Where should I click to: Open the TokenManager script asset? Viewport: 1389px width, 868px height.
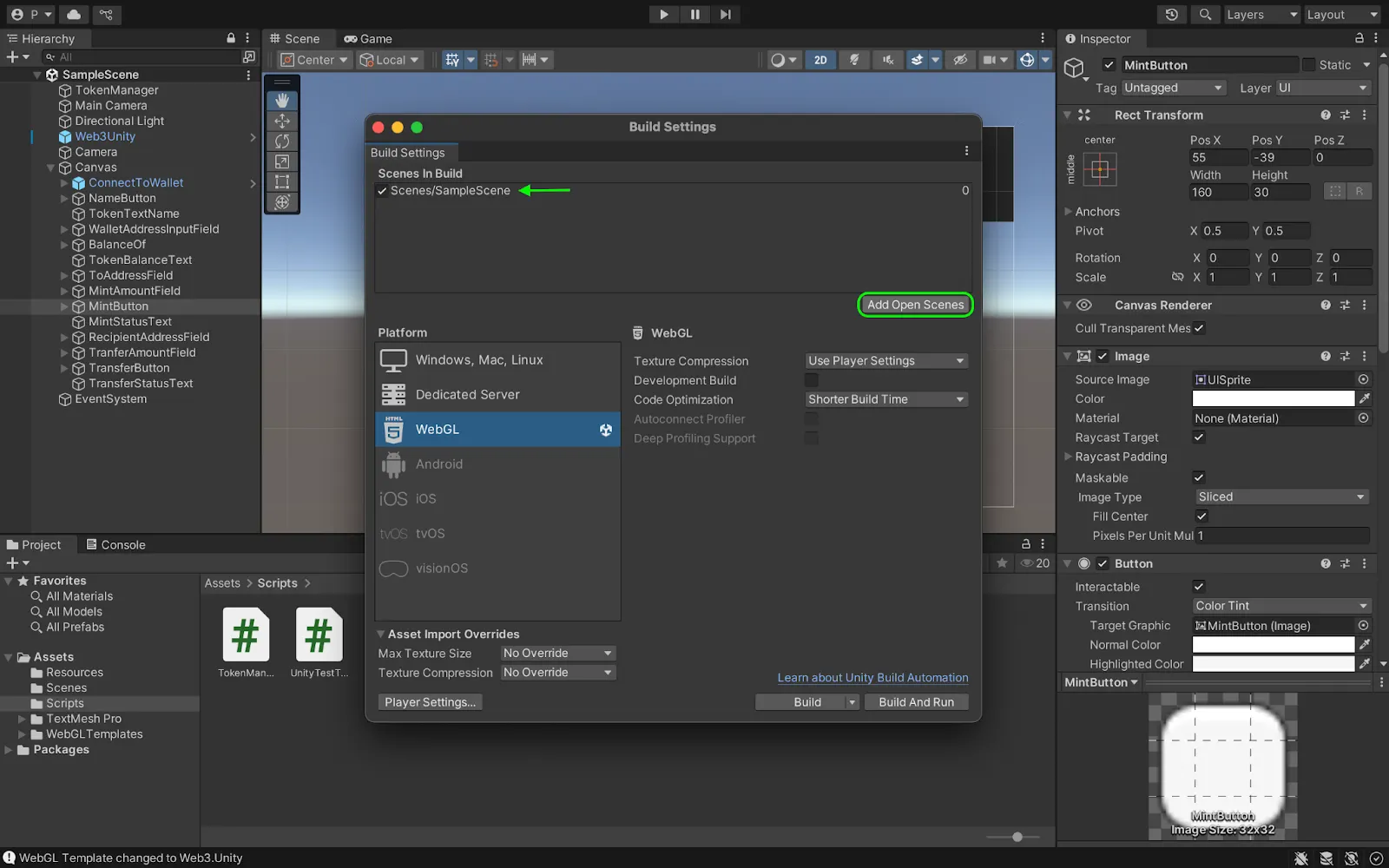246,635
